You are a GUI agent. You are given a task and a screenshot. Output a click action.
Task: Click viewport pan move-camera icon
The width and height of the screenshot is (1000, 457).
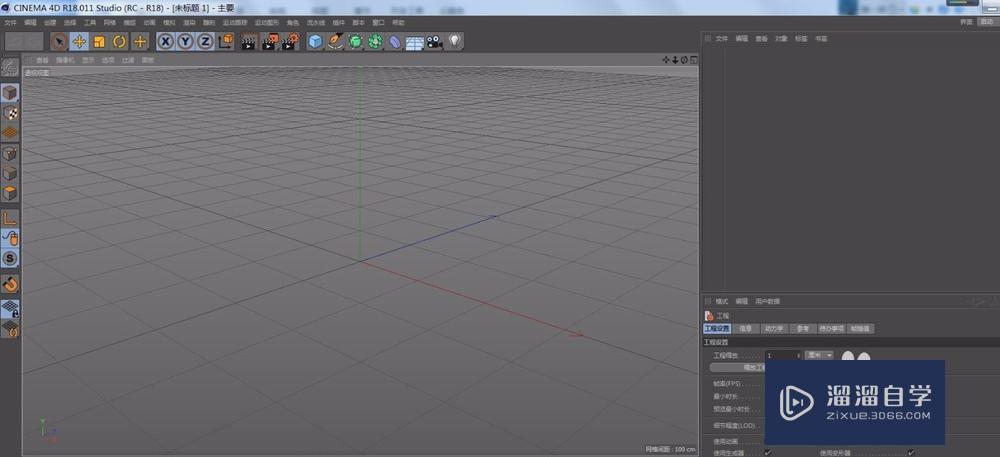click(666, 60)
